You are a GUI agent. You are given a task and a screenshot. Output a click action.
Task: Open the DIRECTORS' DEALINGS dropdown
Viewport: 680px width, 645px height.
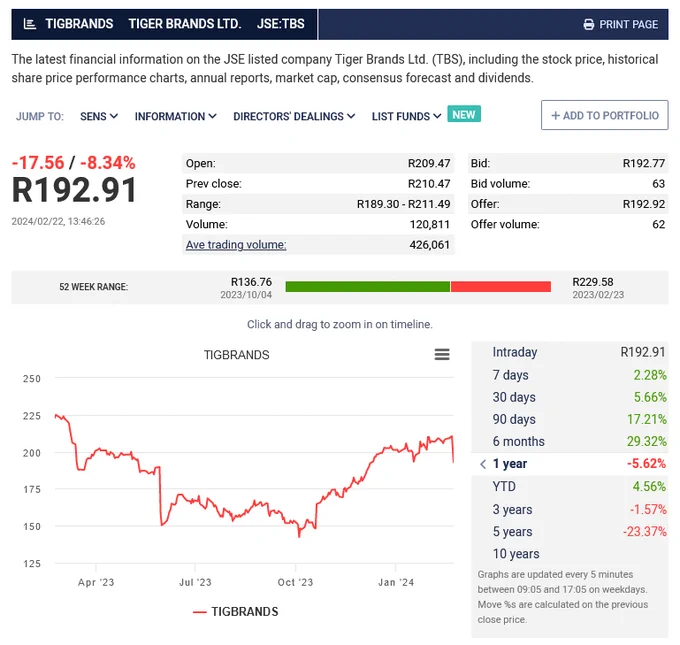point(294,116)
